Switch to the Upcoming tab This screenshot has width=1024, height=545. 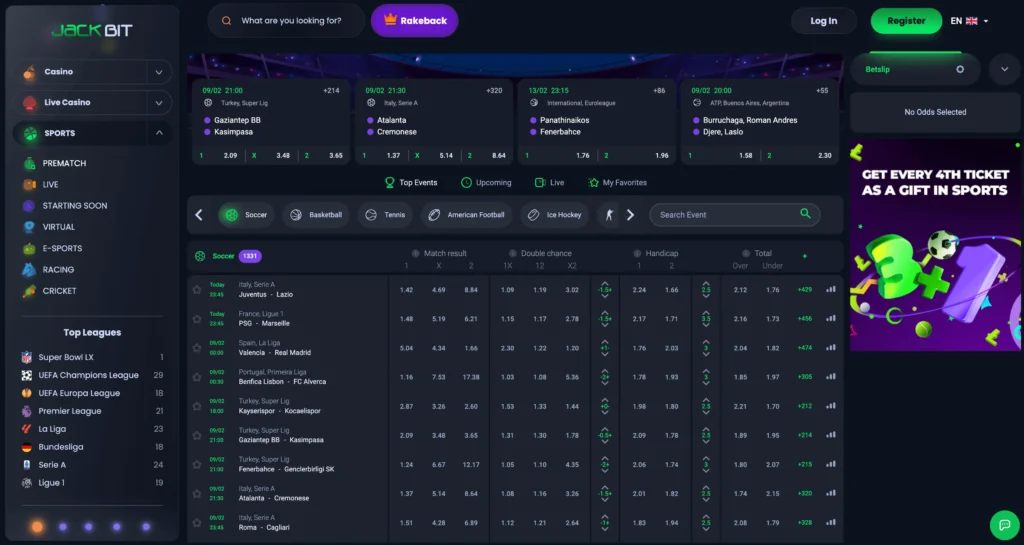coord(486,183)
